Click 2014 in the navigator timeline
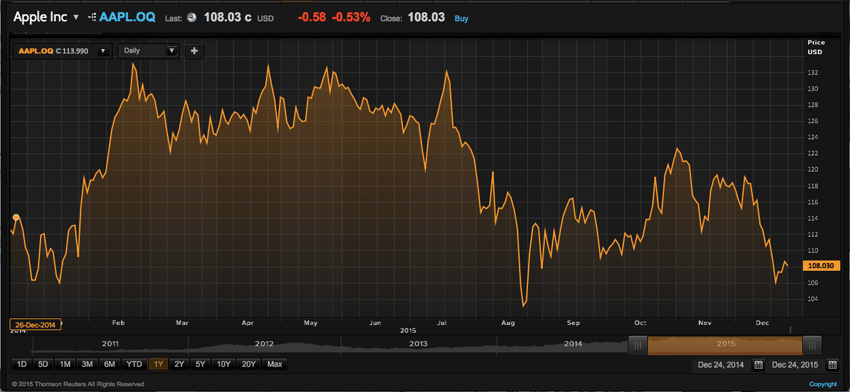Viewport: 850px width, 392px height. 573,344
